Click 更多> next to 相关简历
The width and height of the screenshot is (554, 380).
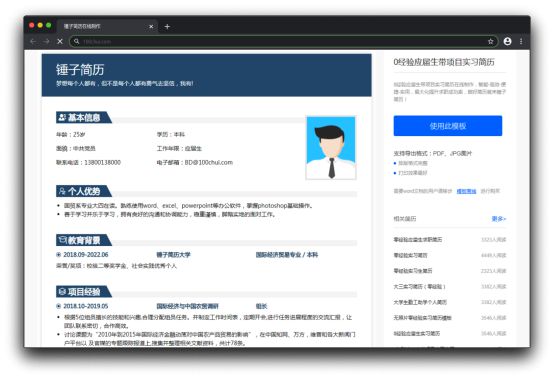click(x=499, y=219)
